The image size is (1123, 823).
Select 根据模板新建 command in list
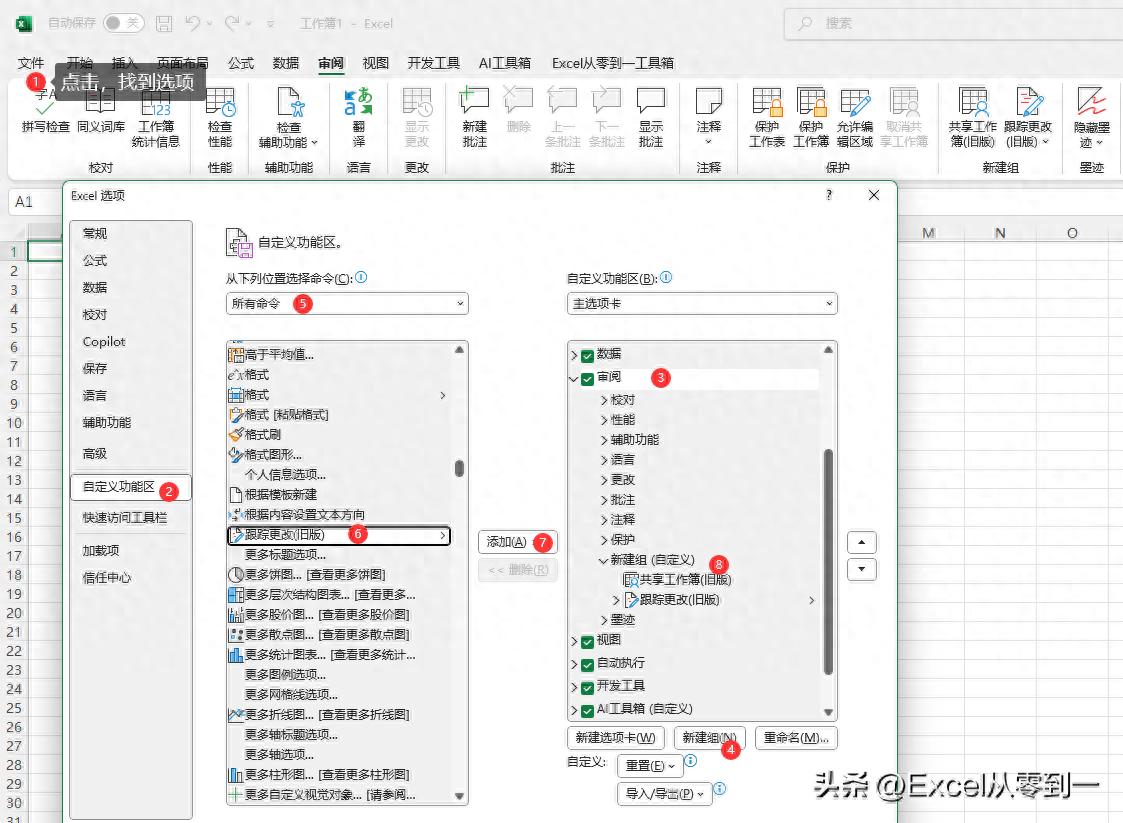pos(339,495)
